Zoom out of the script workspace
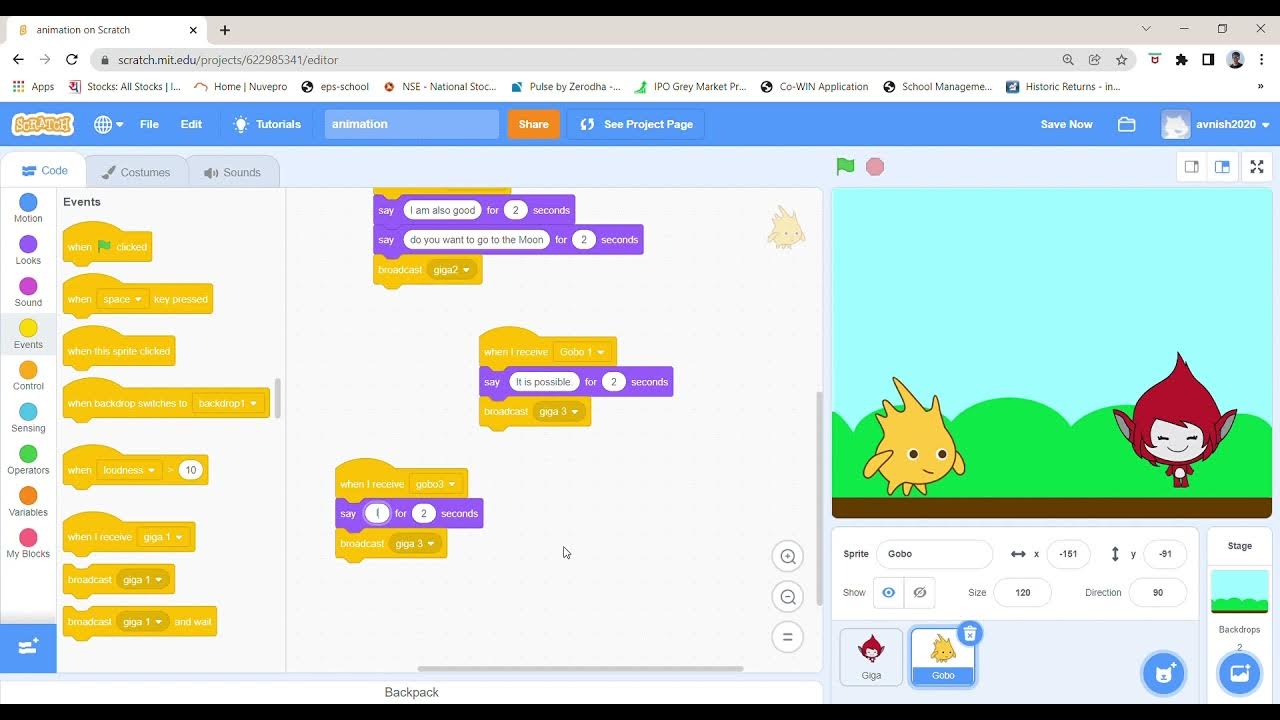 point(788,597)
